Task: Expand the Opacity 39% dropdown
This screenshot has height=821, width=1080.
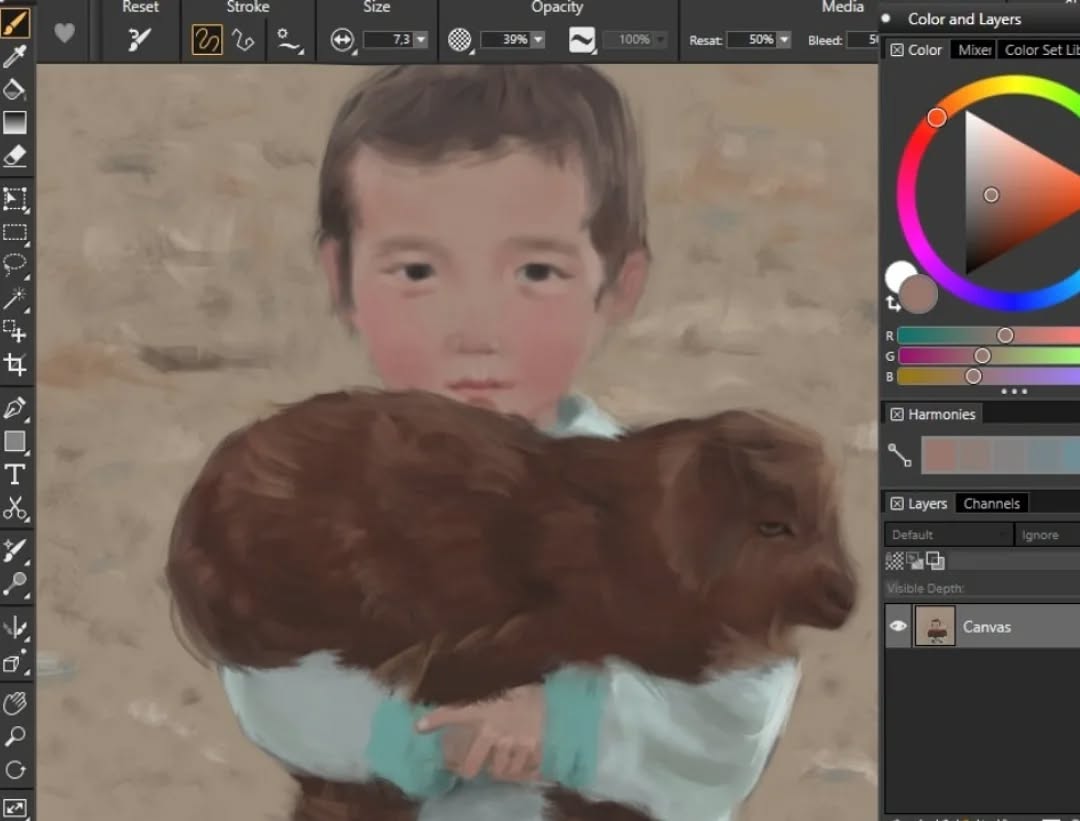Action: click(x=538, y=40)
